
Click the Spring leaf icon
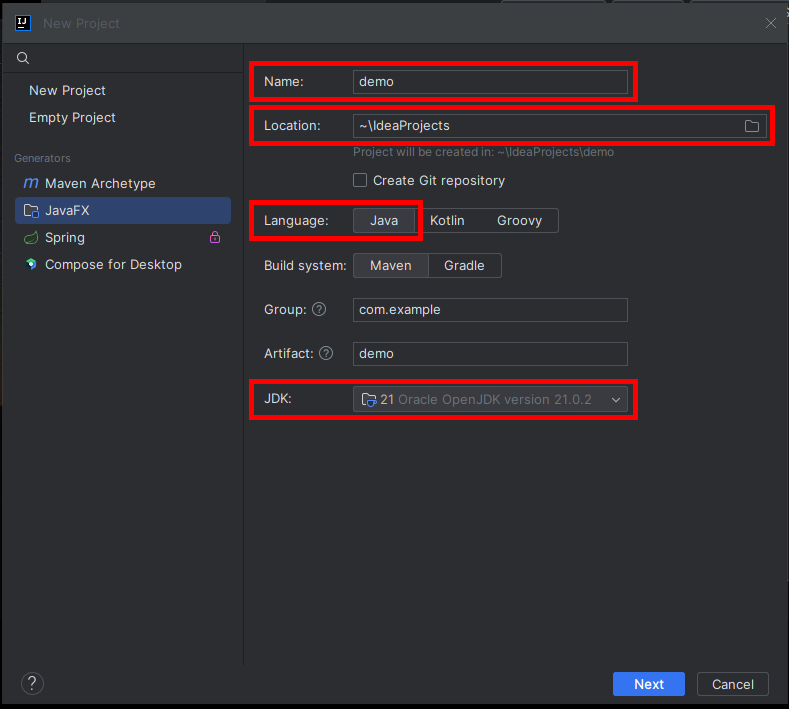(31, 238)
